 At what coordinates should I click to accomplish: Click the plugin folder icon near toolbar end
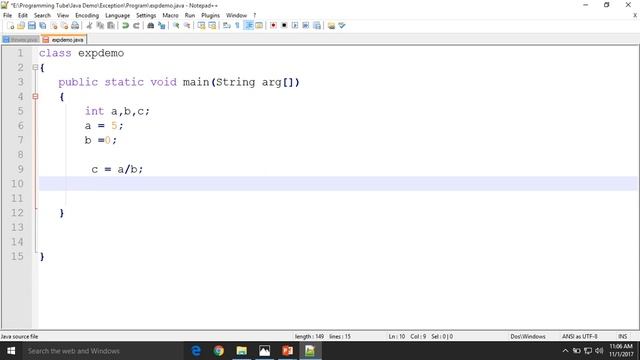[x=331, y=26]
